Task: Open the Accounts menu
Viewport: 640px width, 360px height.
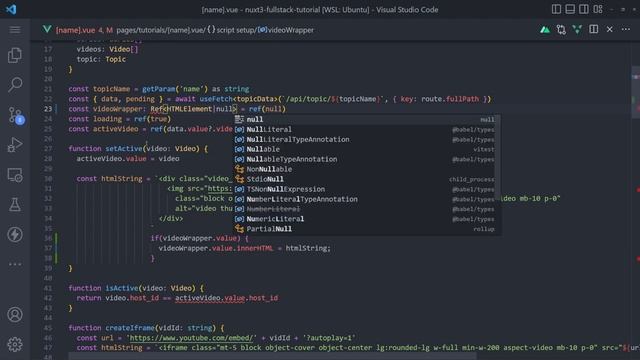Action: tap(15, 315)
